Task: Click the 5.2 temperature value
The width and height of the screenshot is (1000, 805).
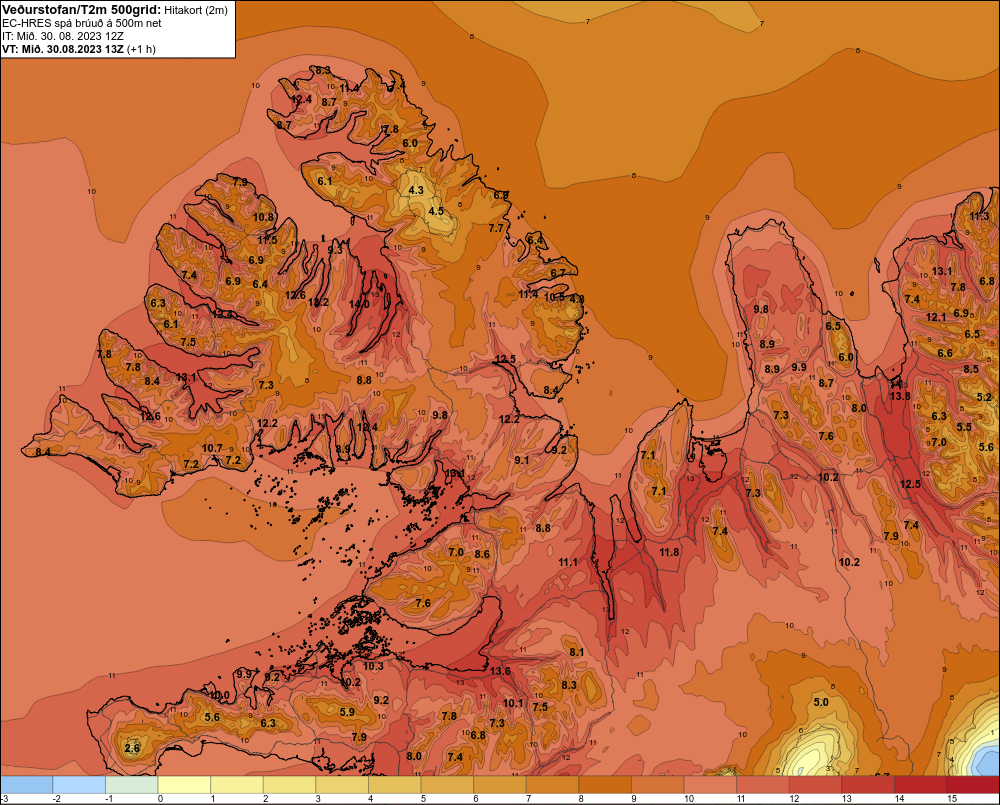Action: (984, 397)
